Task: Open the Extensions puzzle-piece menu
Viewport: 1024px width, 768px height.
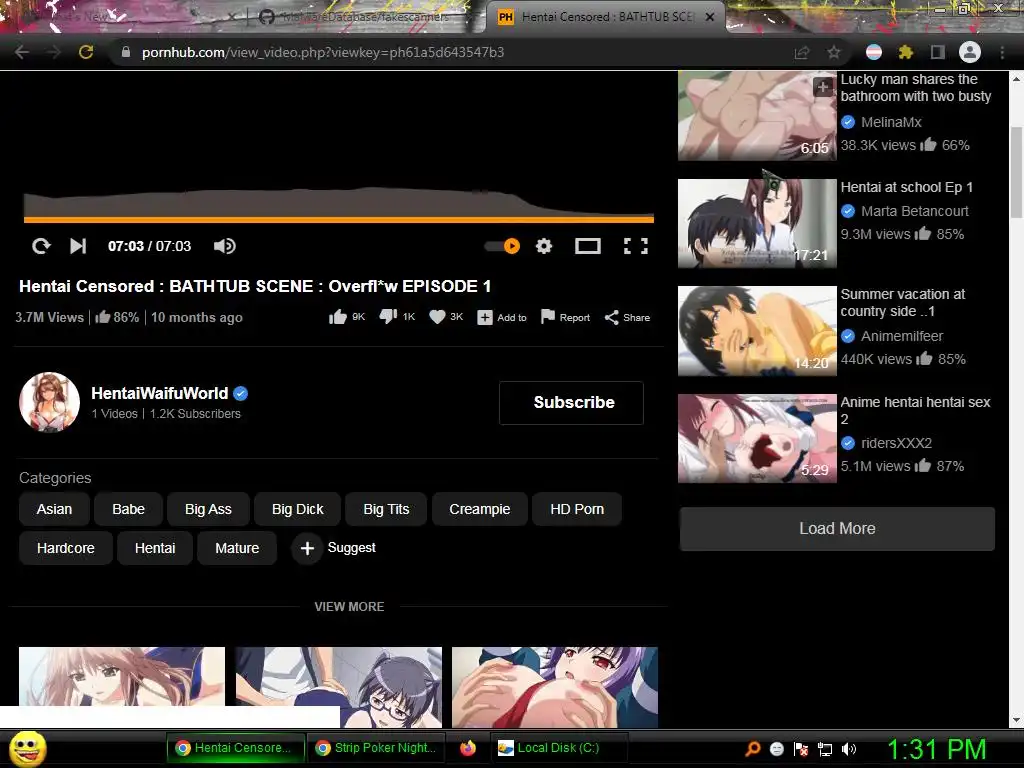Action: 906,52
